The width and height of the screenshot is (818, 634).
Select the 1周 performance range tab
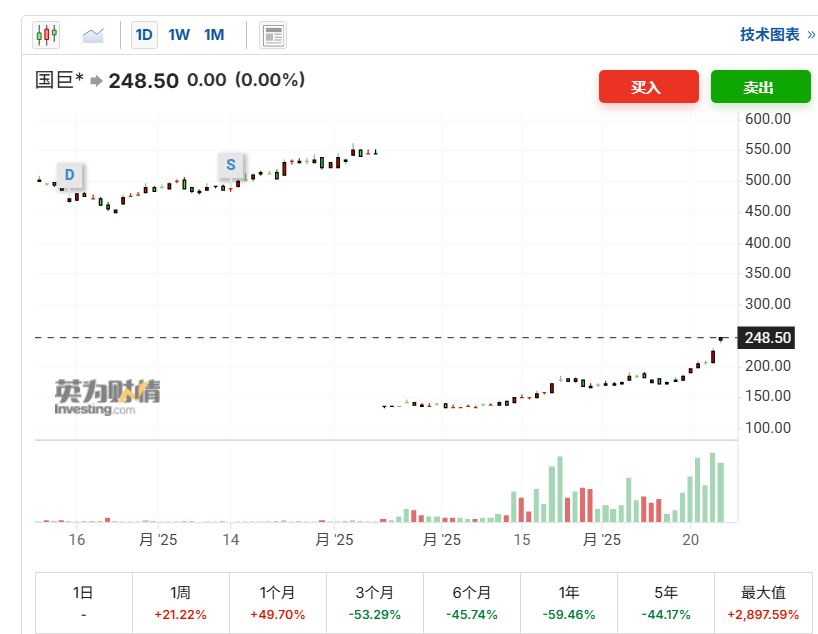pos(180,602)
